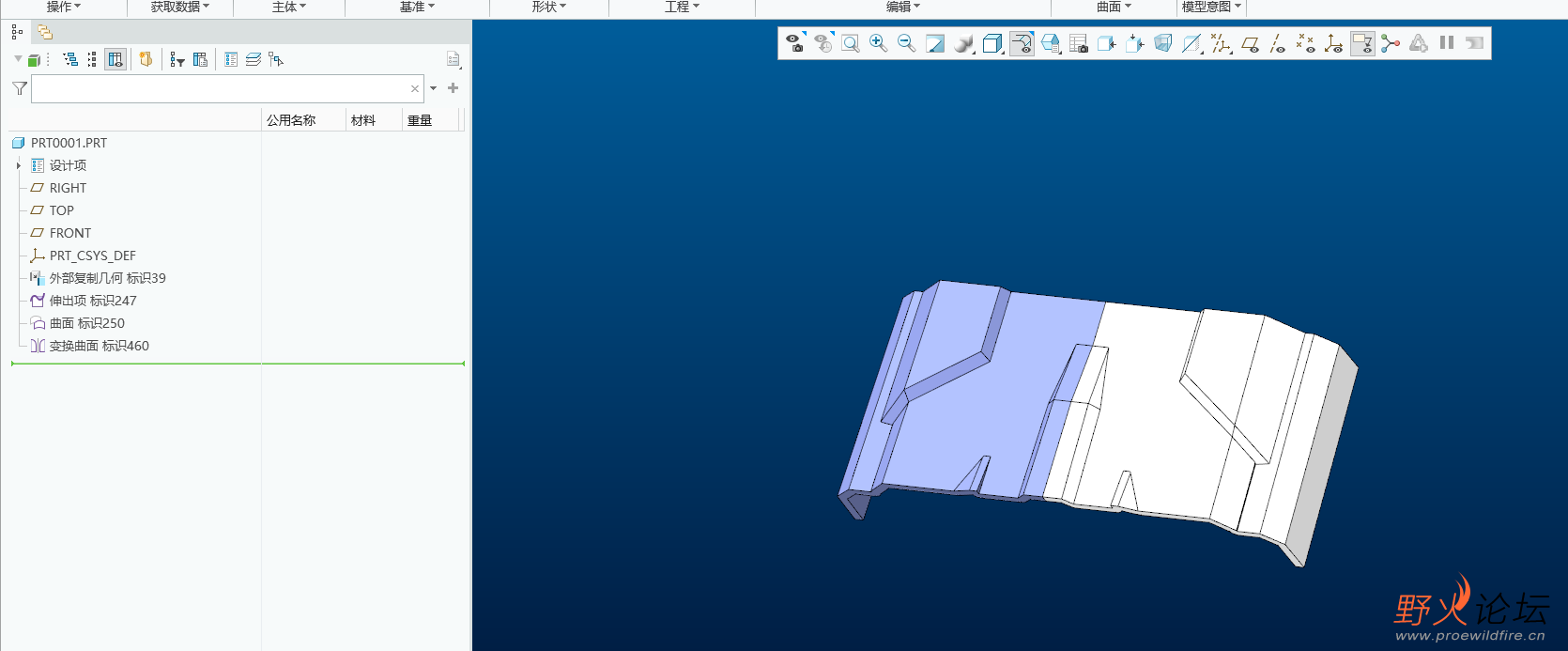This screenshot has height=651, width=1568.
Task: Toggle coordinate system display
Action: pos(1333,43)
